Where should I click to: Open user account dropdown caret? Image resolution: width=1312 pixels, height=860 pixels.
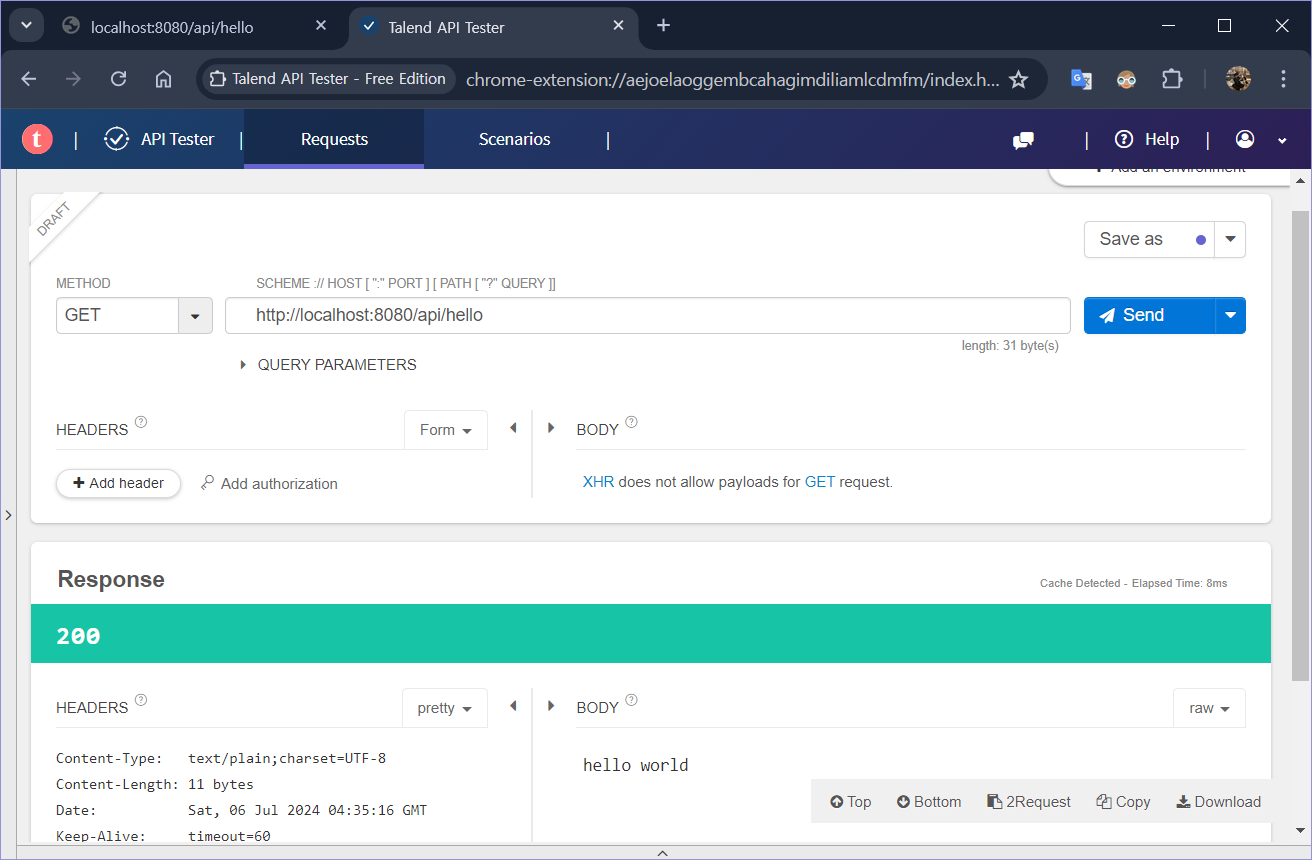click(x=1282, y=141)
